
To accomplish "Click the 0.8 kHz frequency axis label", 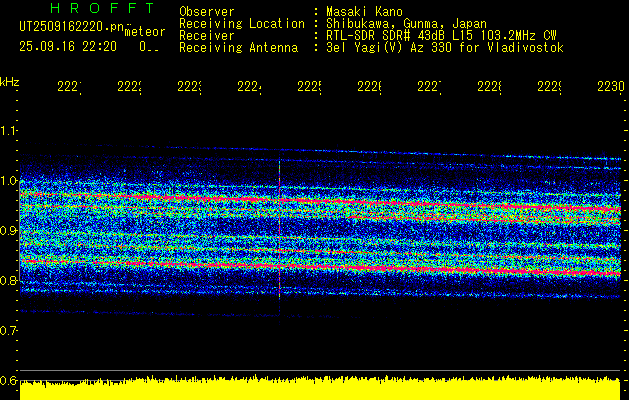I will pyautogui.click(x=9, y=280).
